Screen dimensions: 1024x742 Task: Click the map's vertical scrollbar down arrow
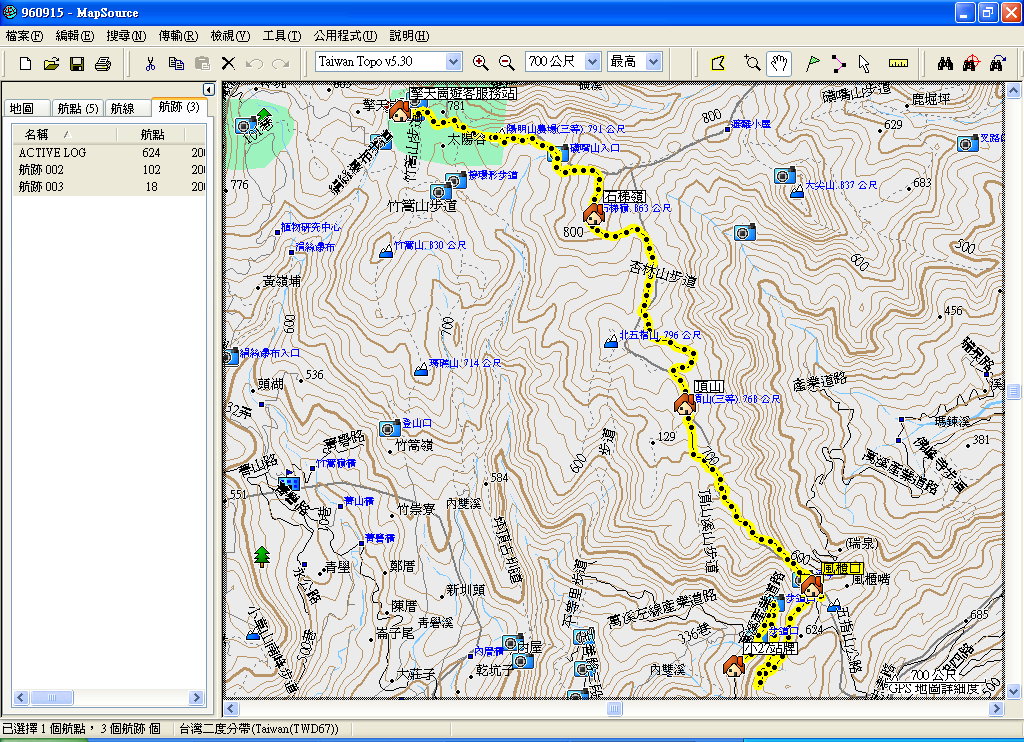1014,691
